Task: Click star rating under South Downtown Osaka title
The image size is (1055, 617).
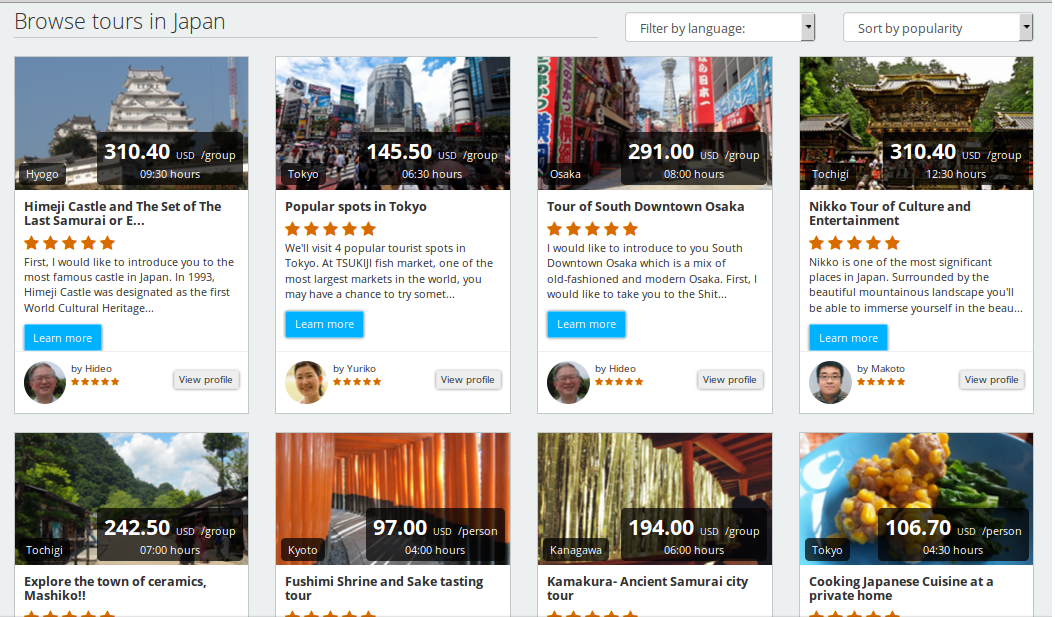Action: [592, 229]
